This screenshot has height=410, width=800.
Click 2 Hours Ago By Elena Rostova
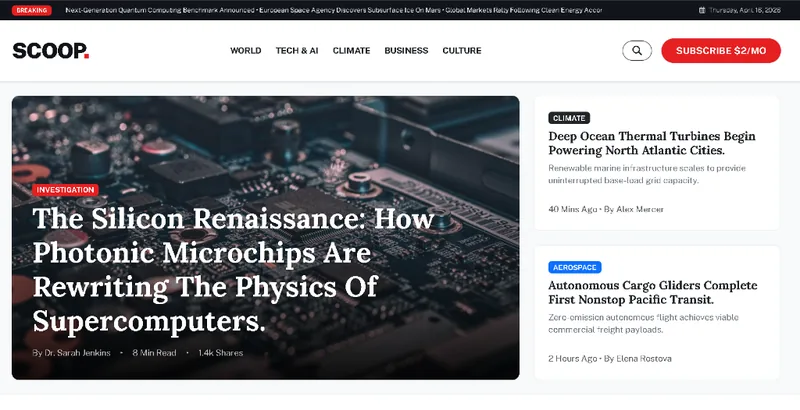[x=610, y=358]
